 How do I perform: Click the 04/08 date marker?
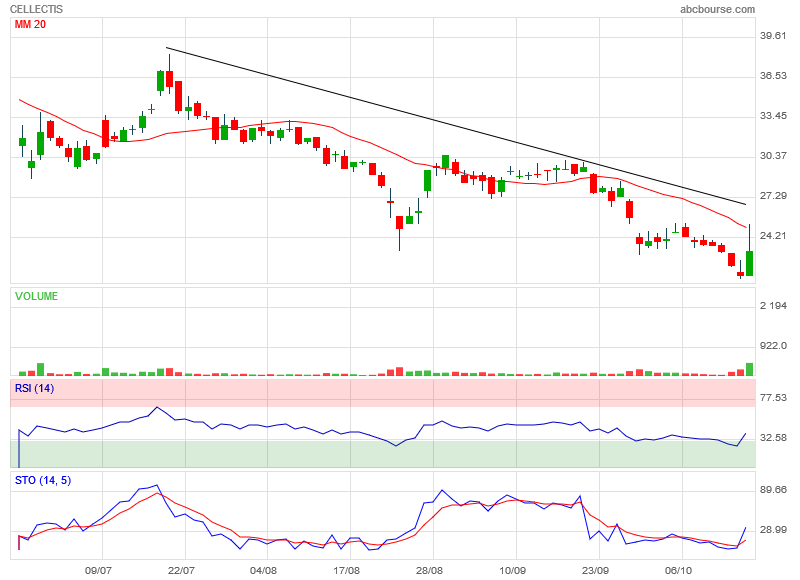click(x=263, y=570)
